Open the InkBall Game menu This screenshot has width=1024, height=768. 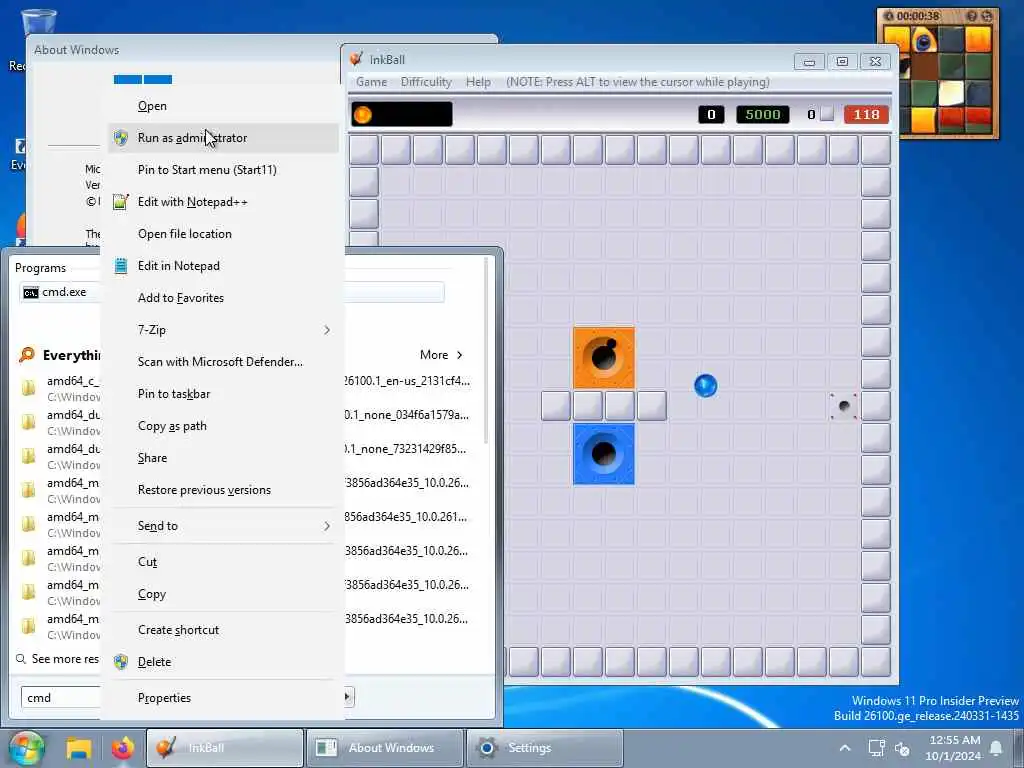pos(371,82)
